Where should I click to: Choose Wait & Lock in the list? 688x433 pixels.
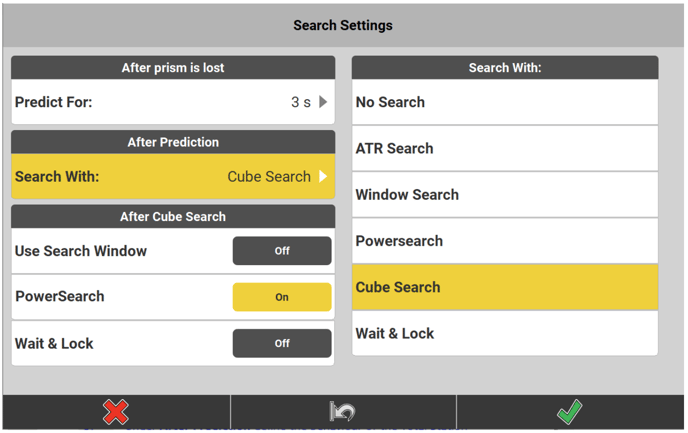pos(505,333)
